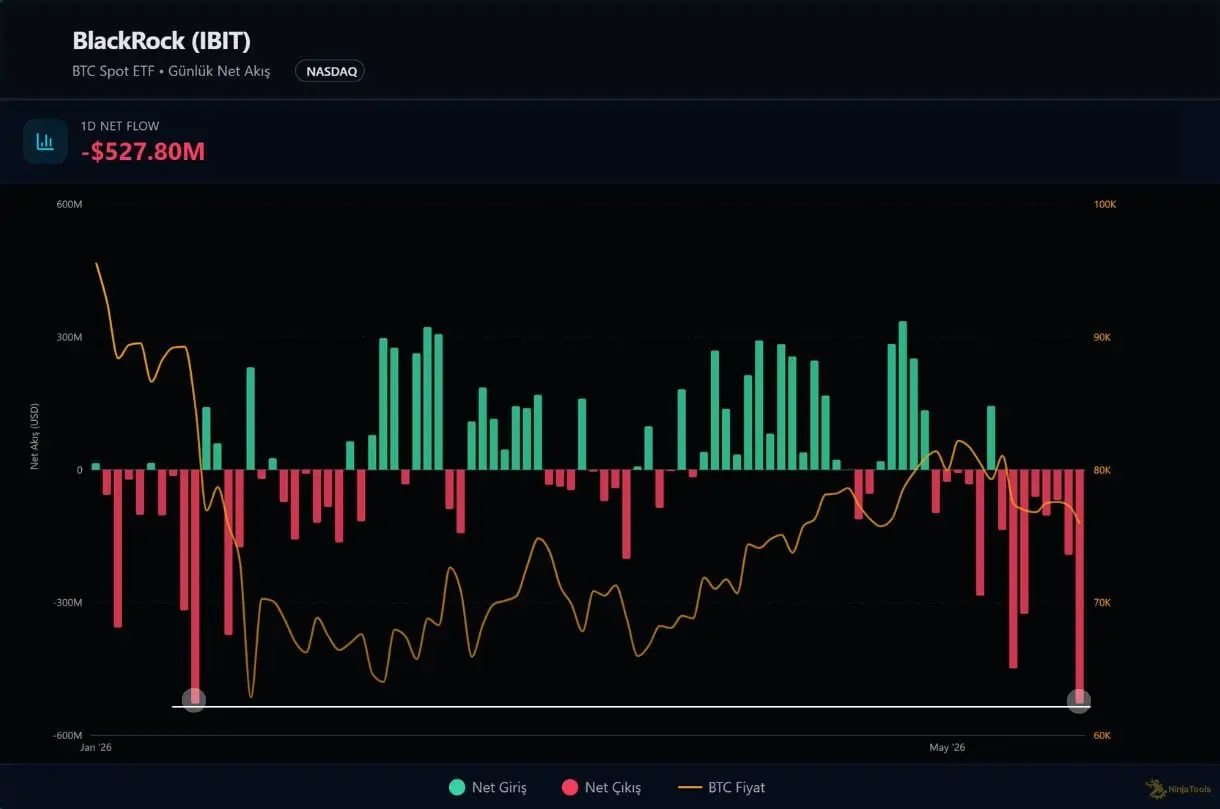Click the 1D NET FLOW label
This screenshot has width=1220, height=809.
[120, 126]
